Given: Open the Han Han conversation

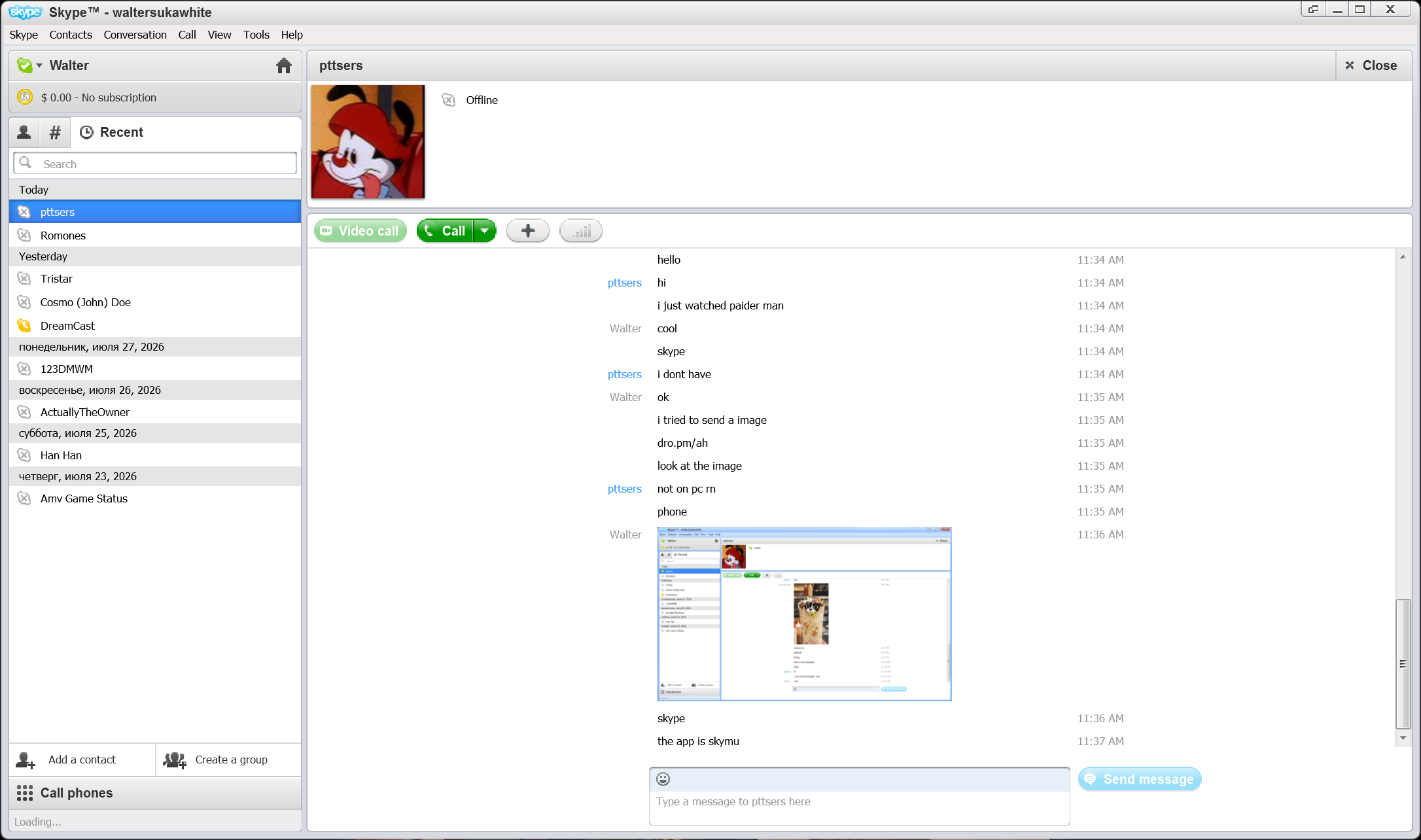Looking at the screenshot, I should pyautogui.click(x=155, y=455).
